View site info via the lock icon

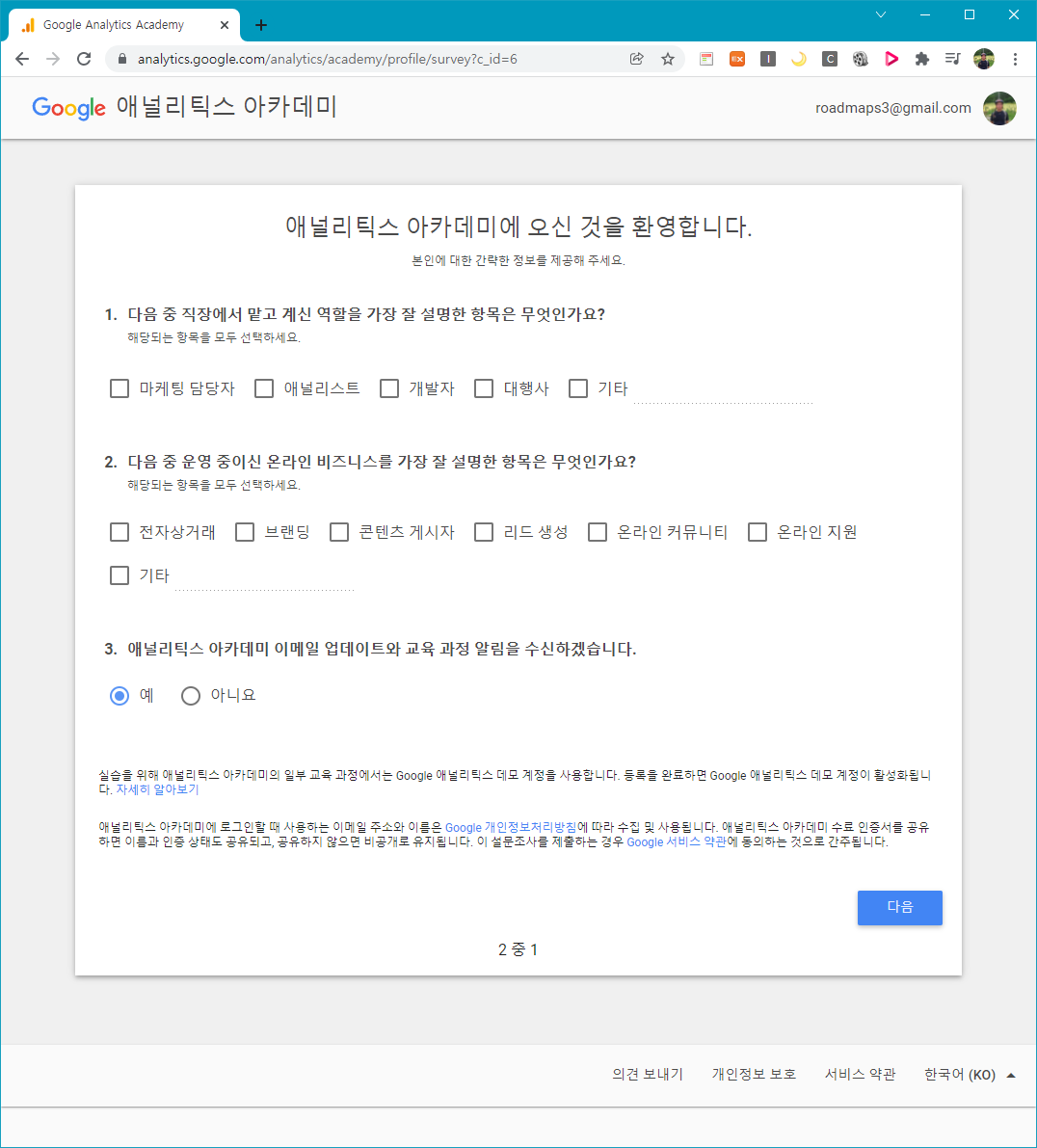click(x=122, y=60)
